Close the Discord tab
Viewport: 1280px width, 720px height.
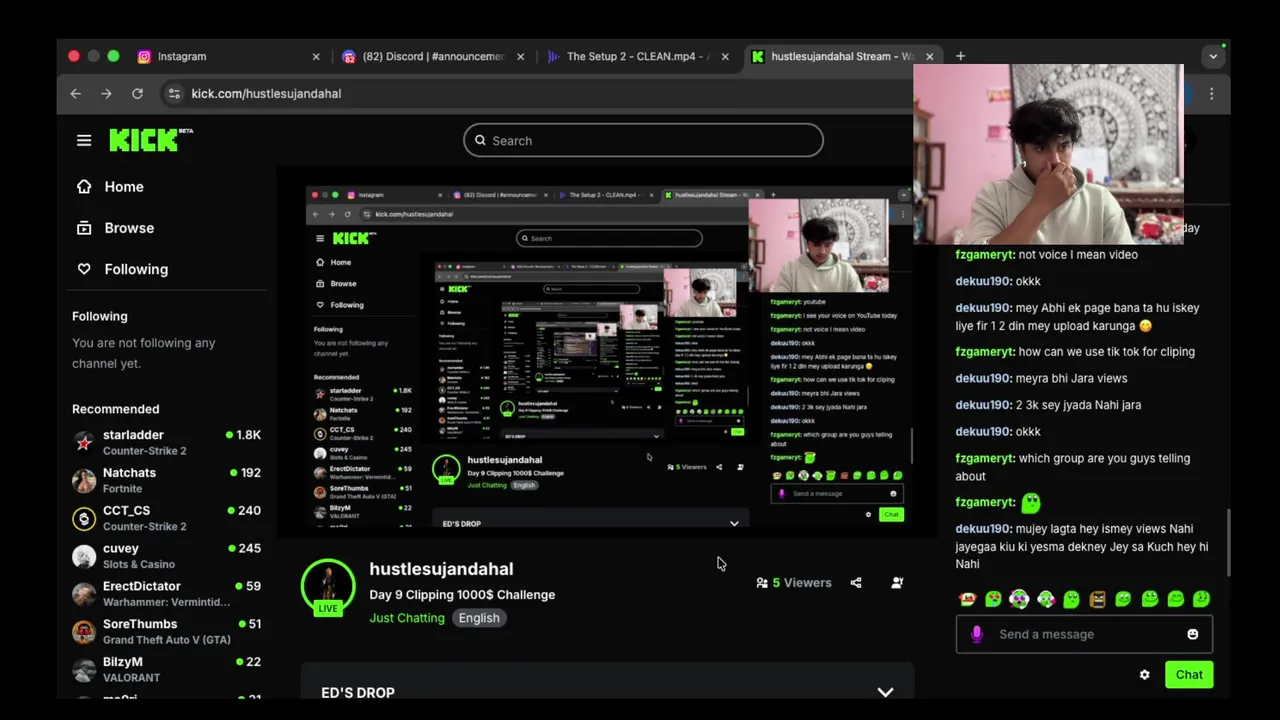[x=520, y=56]
